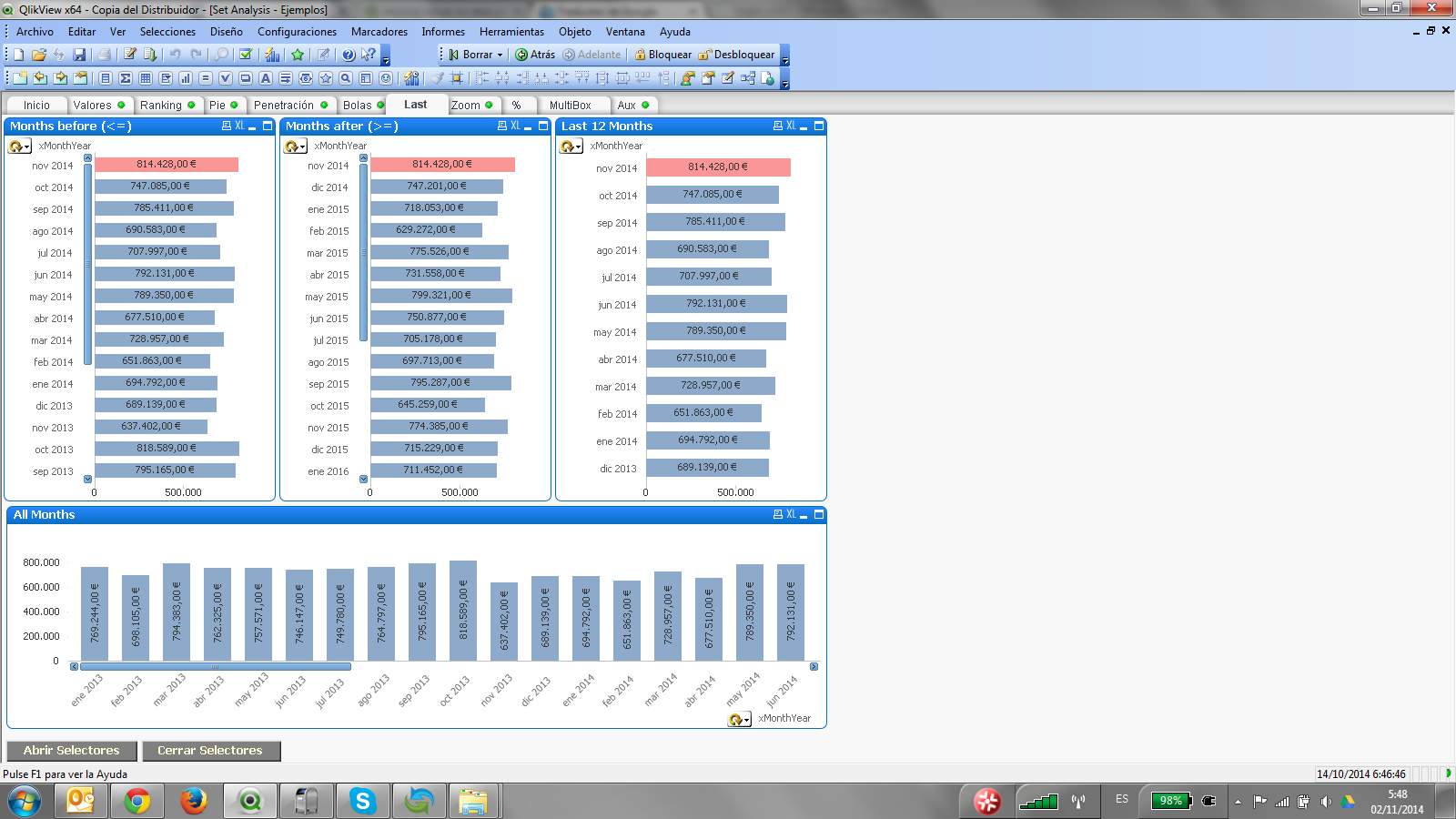Click the Months after vertical scrollbar thumb

click(x=364, y=252)
